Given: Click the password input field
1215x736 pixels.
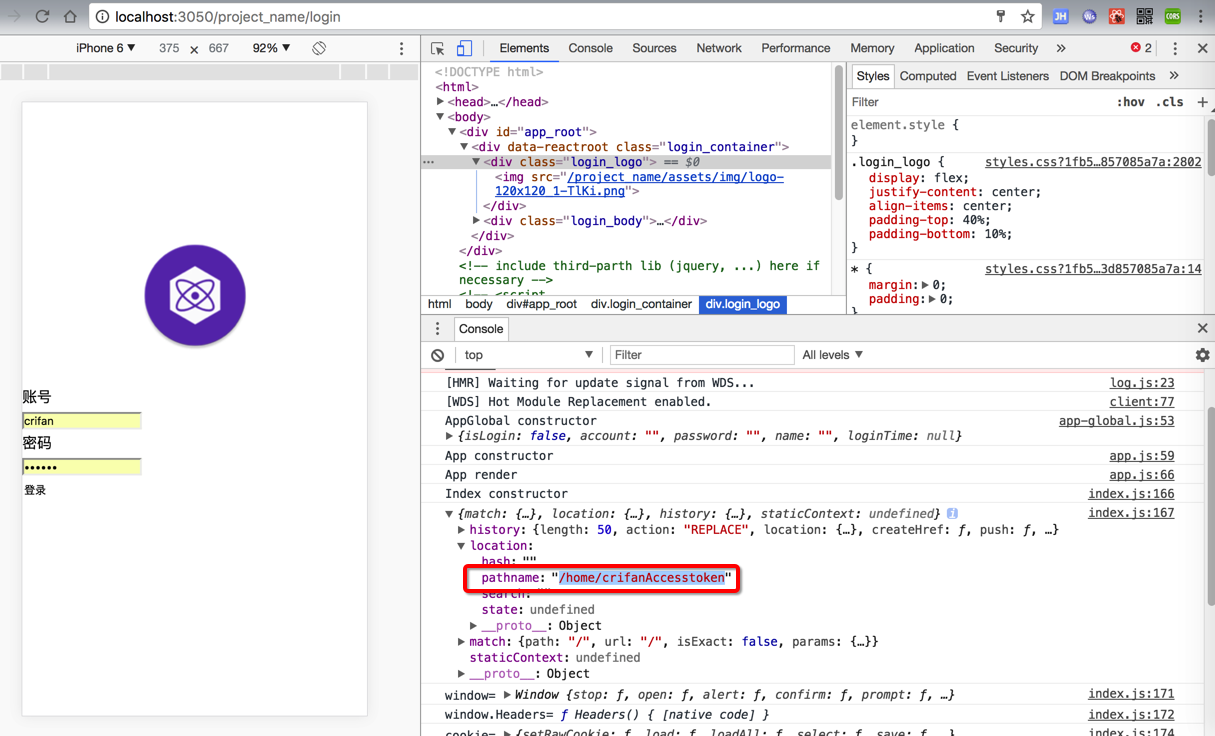Looking at the screenshot, I should point(82,467).
